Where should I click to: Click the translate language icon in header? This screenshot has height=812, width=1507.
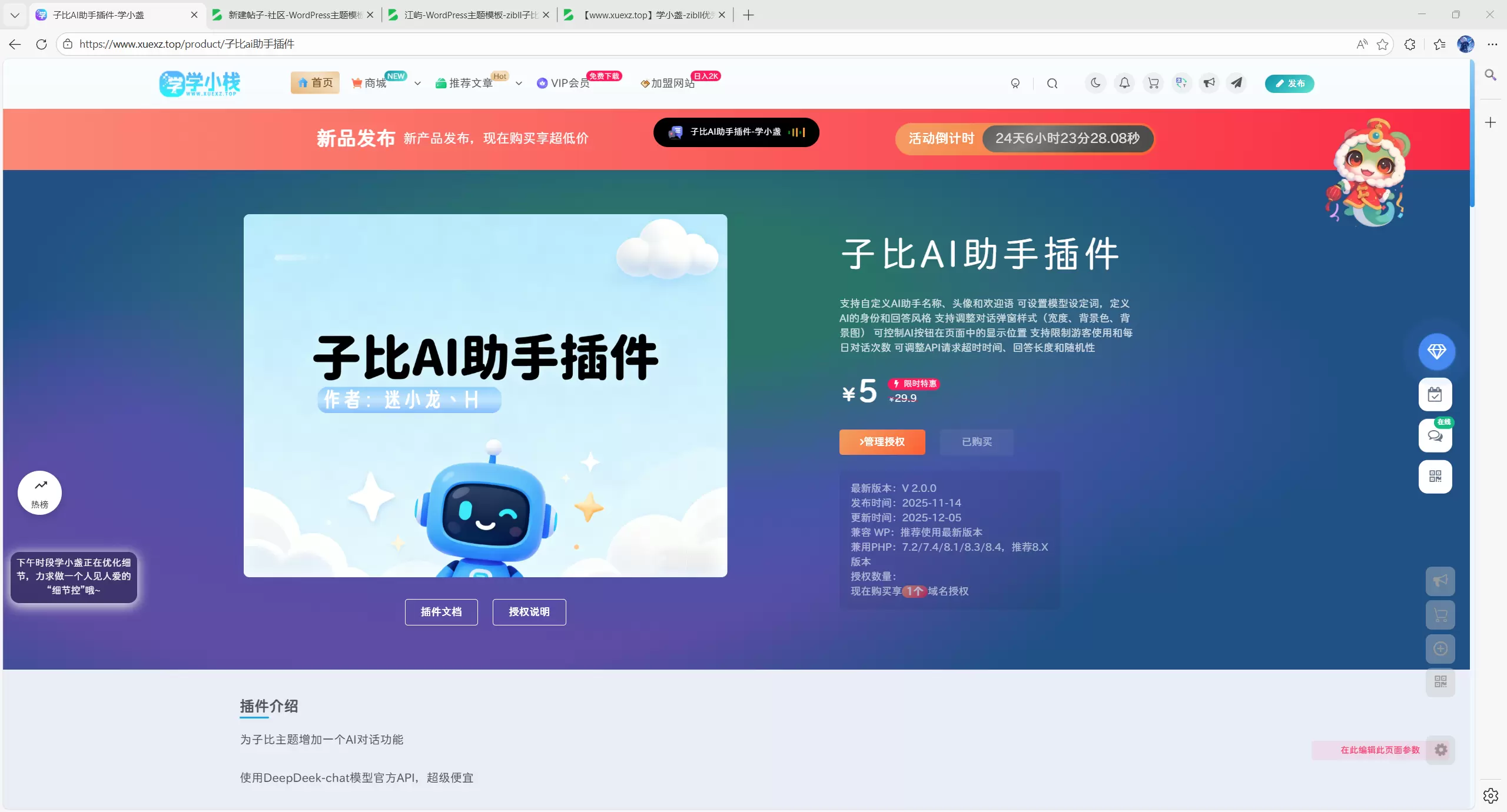(1181, 83)
